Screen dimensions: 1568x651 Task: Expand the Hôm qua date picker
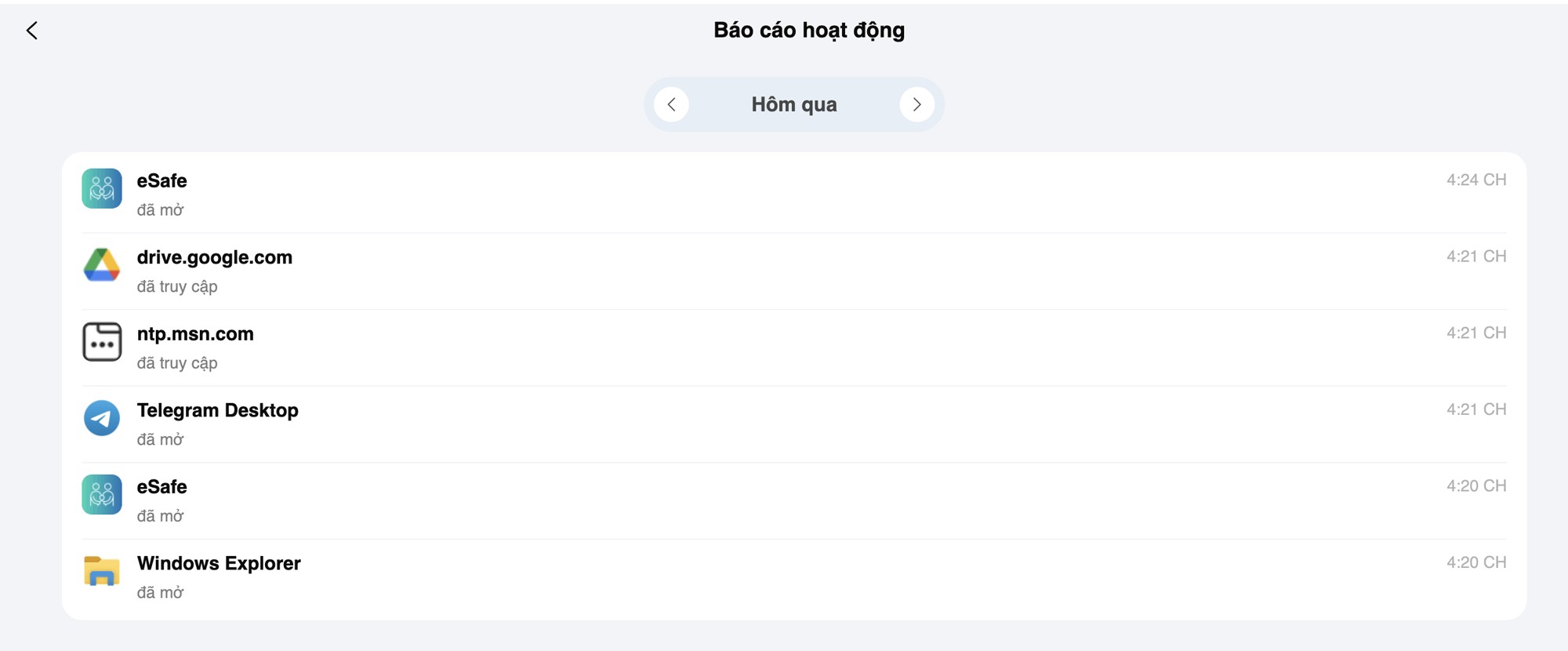click(x=794, y=104)
